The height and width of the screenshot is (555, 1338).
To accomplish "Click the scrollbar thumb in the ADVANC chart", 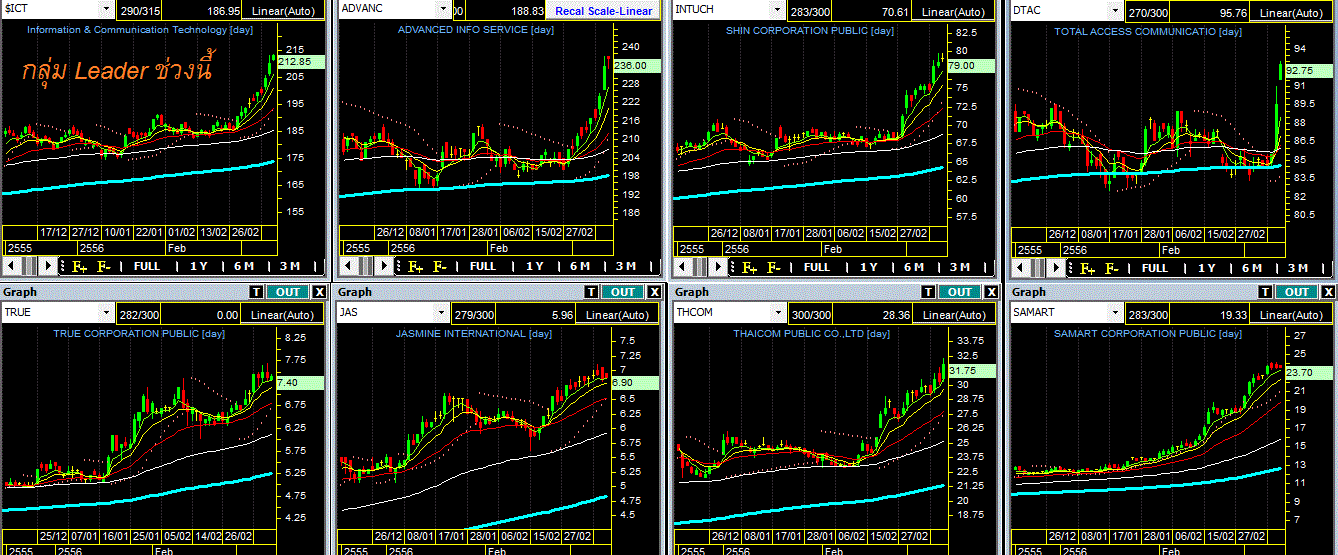I will click(366, 266).
